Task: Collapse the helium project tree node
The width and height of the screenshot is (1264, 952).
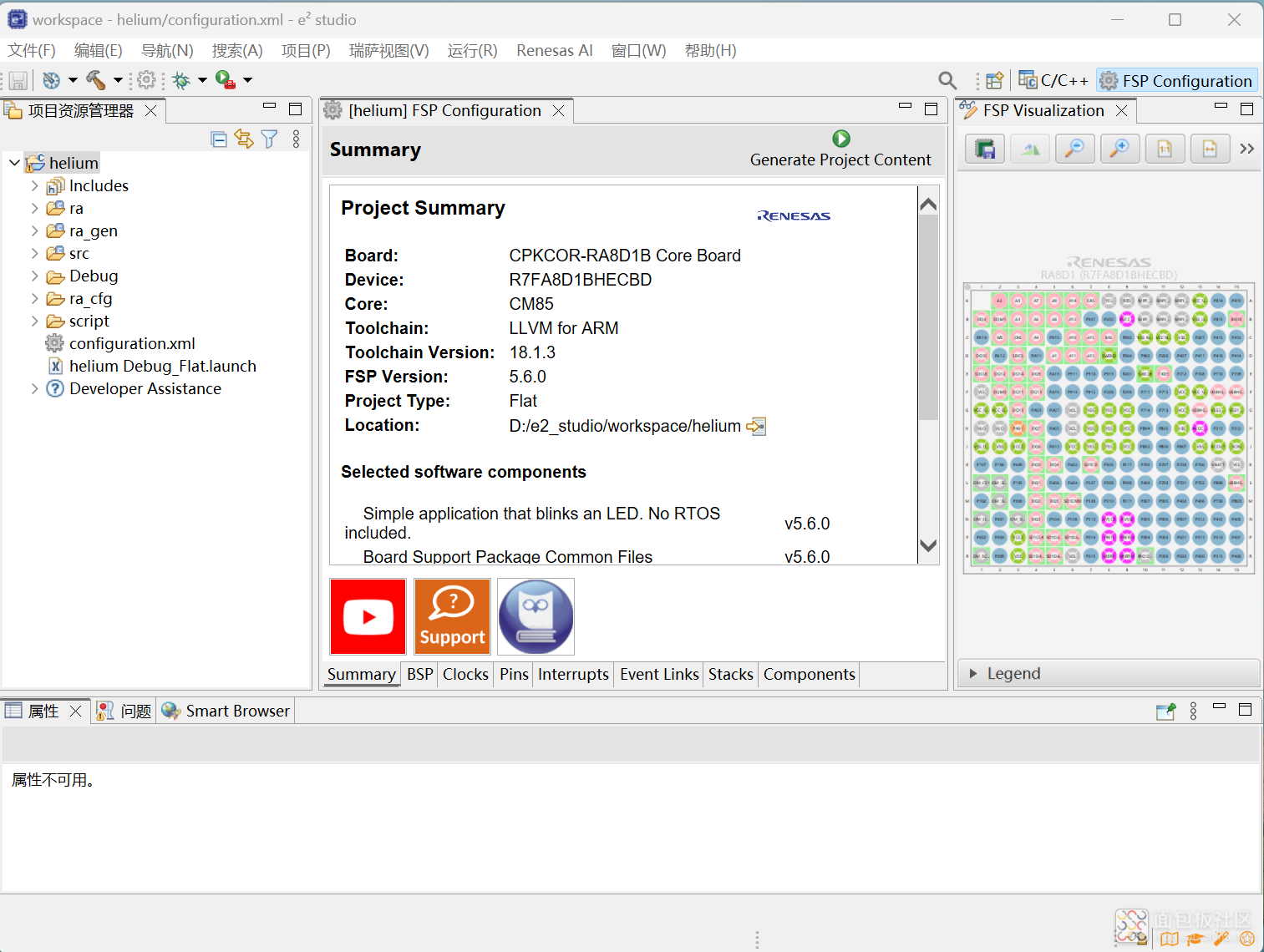Action: (x=14, y=163)
